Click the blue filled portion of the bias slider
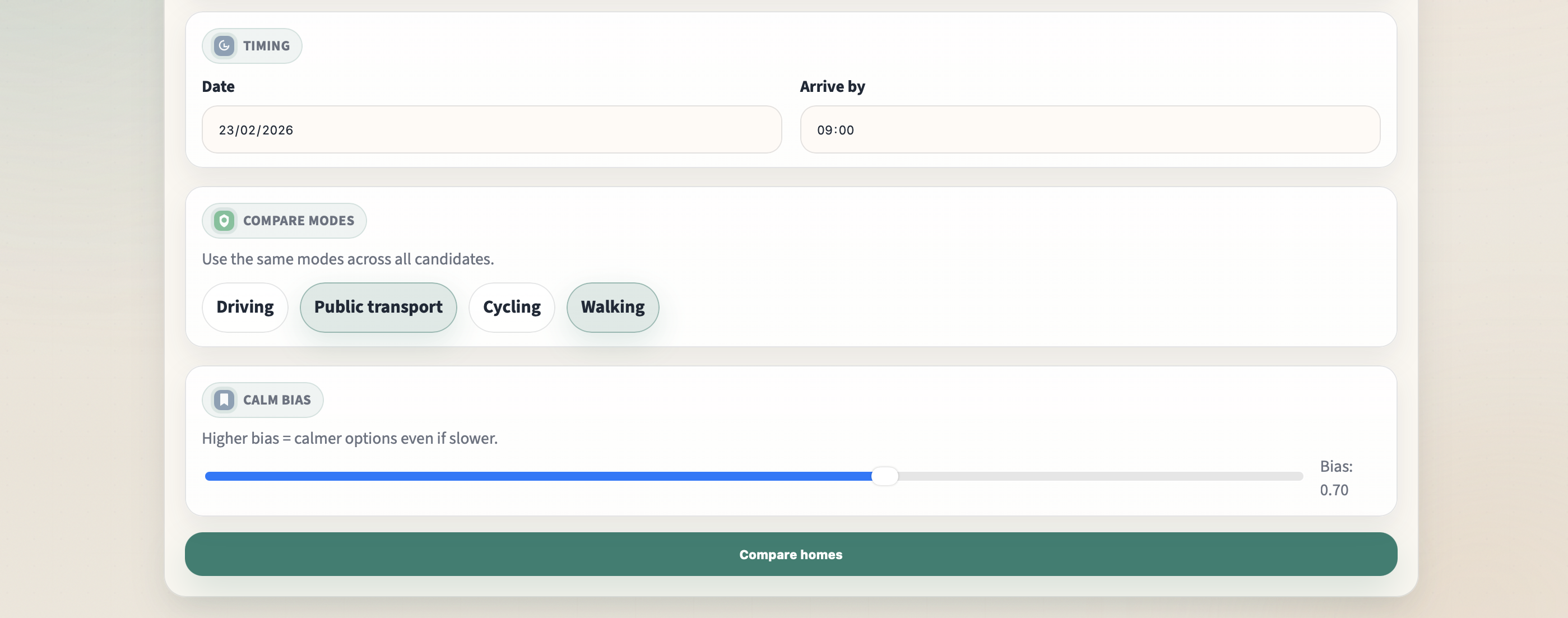Image resolution: width=1568 pixels, height=618 pixels. click(x=548, y=477)
